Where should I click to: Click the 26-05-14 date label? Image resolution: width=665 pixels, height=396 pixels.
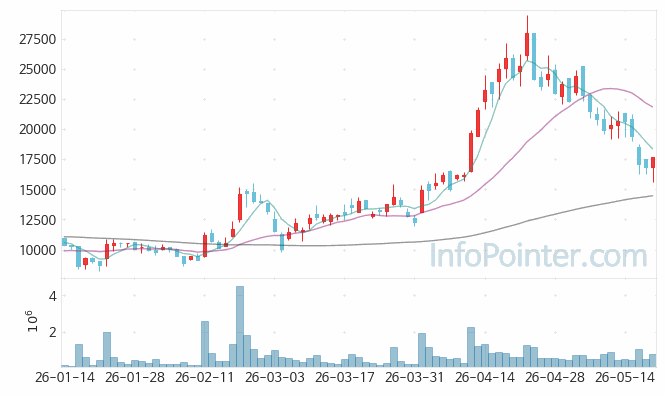pyautogui.click(x=625, y=377)
